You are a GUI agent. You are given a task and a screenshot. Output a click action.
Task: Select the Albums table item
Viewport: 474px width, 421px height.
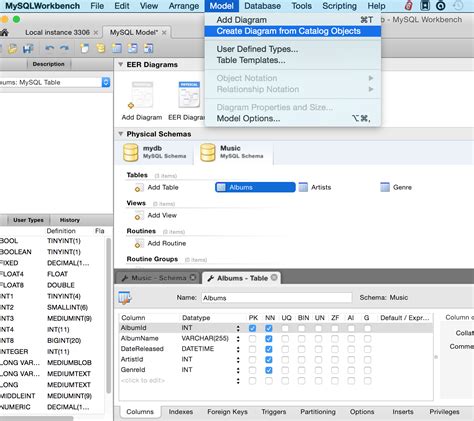tap(255, 187)
